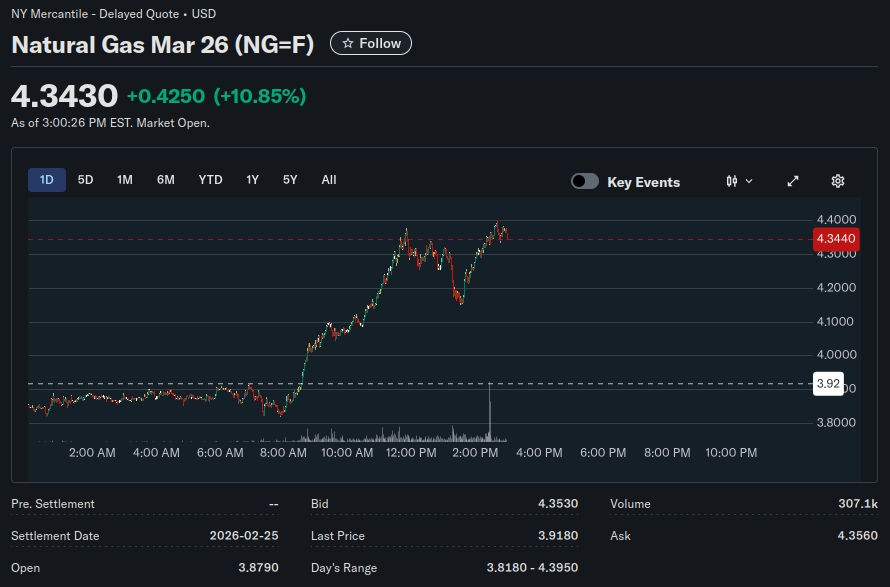Select the 5Y range tab
The height and width of the screenshot is (587, 890).
pyautogui.click(x=290, y=180)
